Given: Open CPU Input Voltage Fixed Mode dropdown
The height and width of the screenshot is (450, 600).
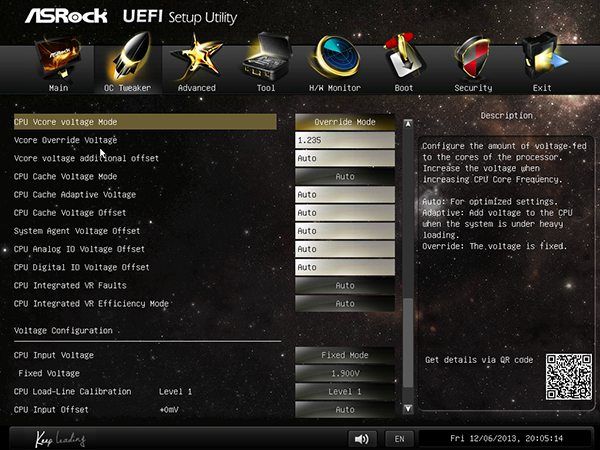Looking at the screenshot, I should [x=345, y=355].
